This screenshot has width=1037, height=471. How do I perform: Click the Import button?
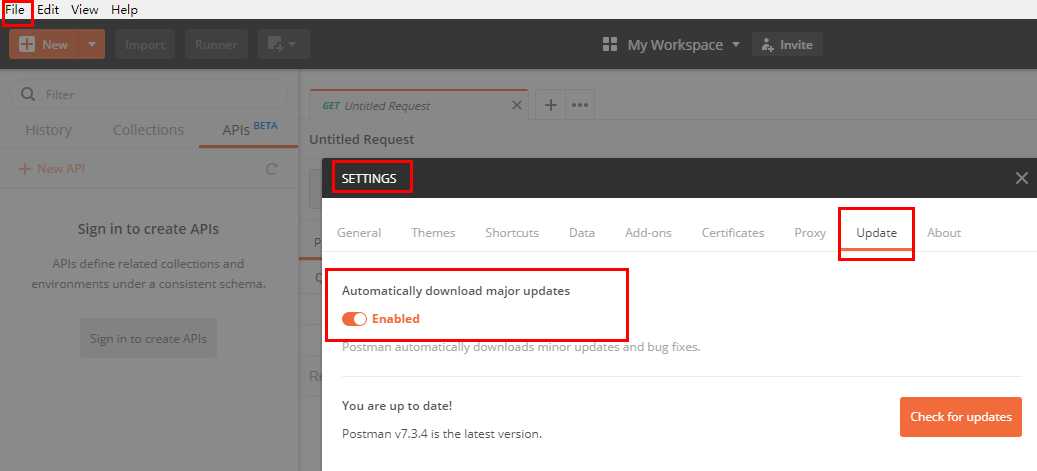pos(144,44)
